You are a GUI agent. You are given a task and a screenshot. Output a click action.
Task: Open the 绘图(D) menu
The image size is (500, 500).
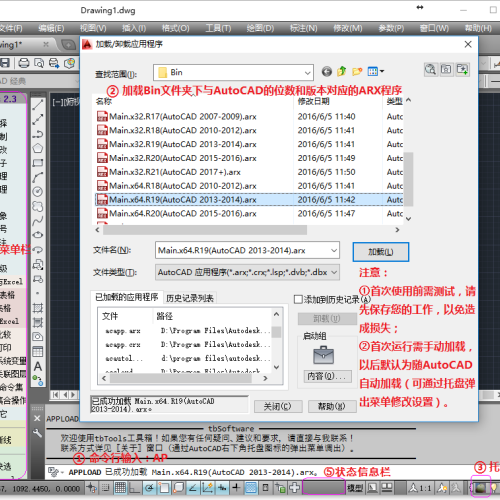pos(260,28)
